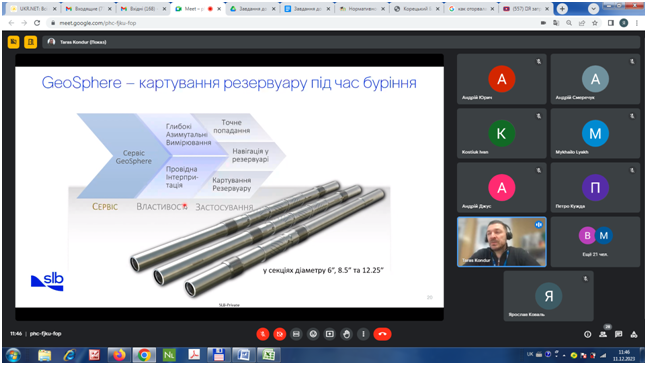Viewport: 647px width, 365px height.
Task: Open the Activities shapes icon
Action: [634, 334]
